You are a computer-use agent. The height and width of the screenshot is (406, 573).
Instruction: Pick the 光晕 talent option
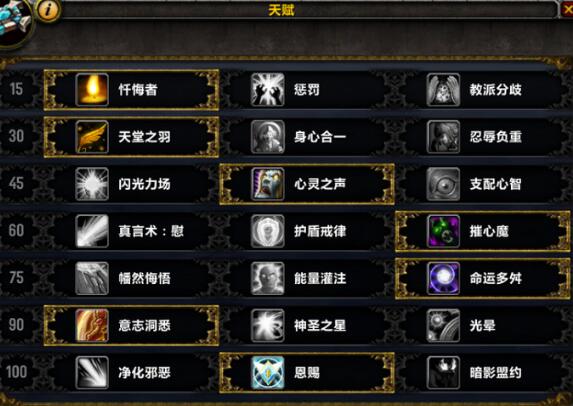coord(482,325)
